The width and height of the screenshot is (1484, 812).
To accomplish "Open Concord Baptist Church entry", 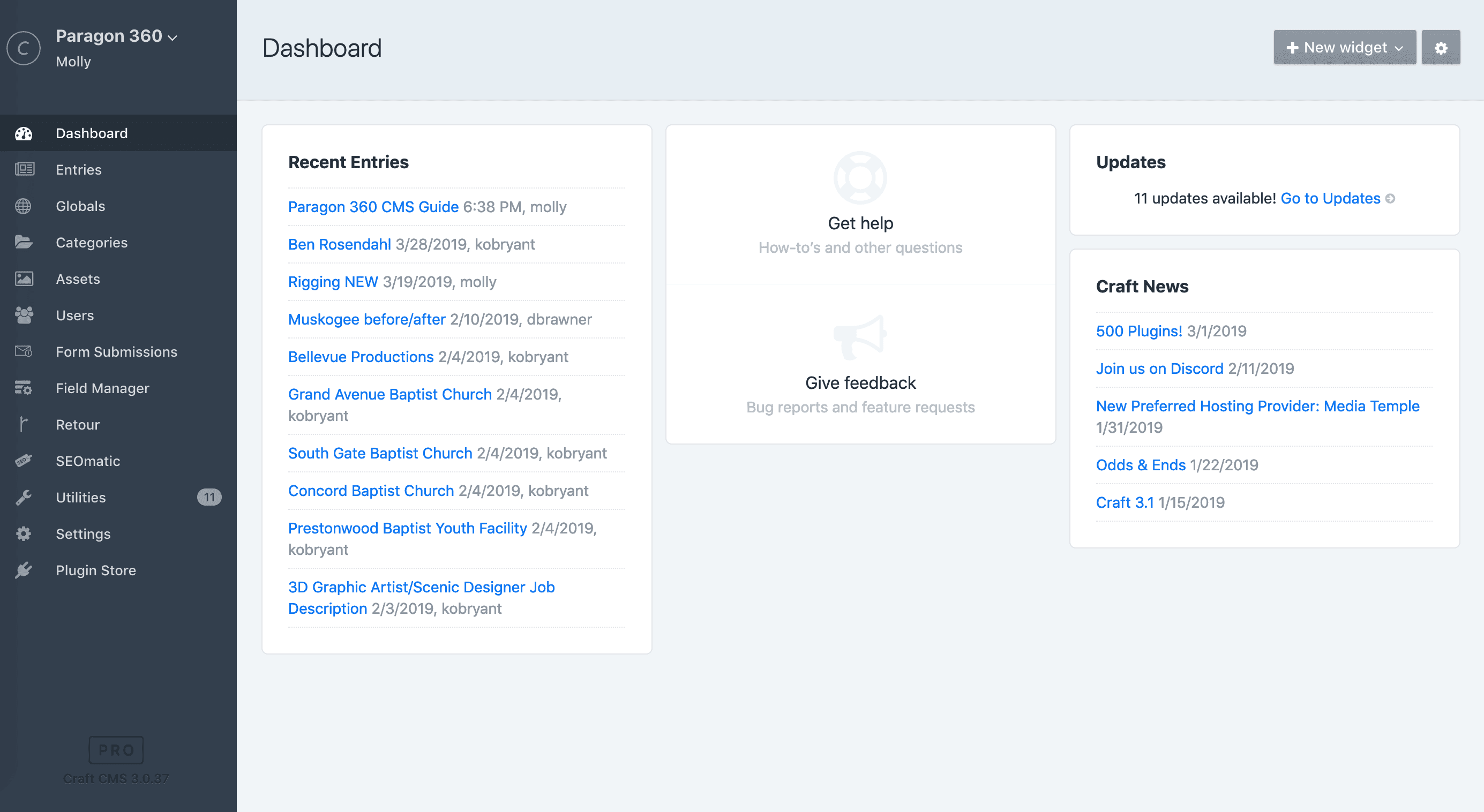I will [x=371, y=491].
